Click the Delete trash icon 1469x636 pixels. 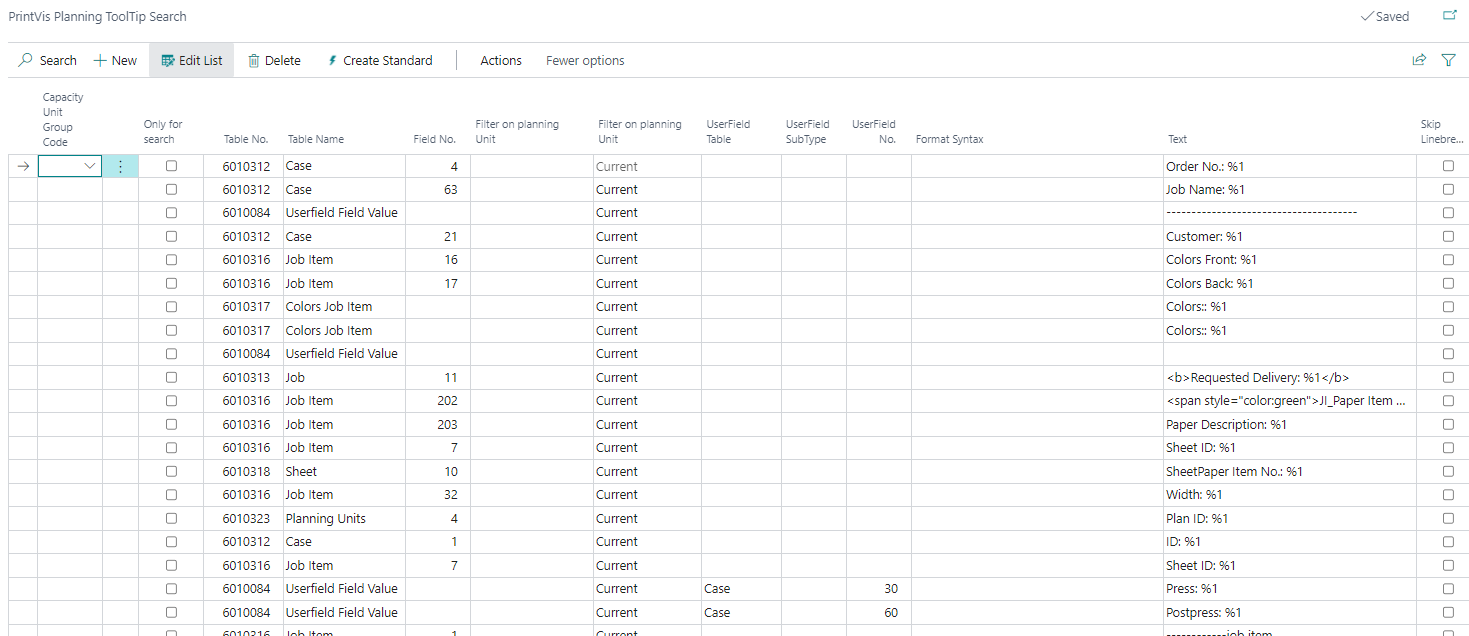254,61
